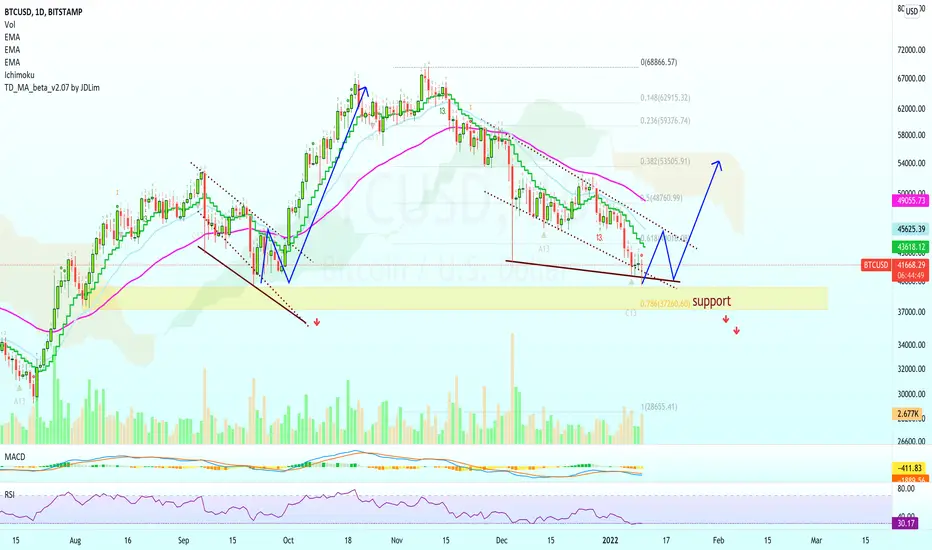Click the "support" text annotation

pos(711,301)
